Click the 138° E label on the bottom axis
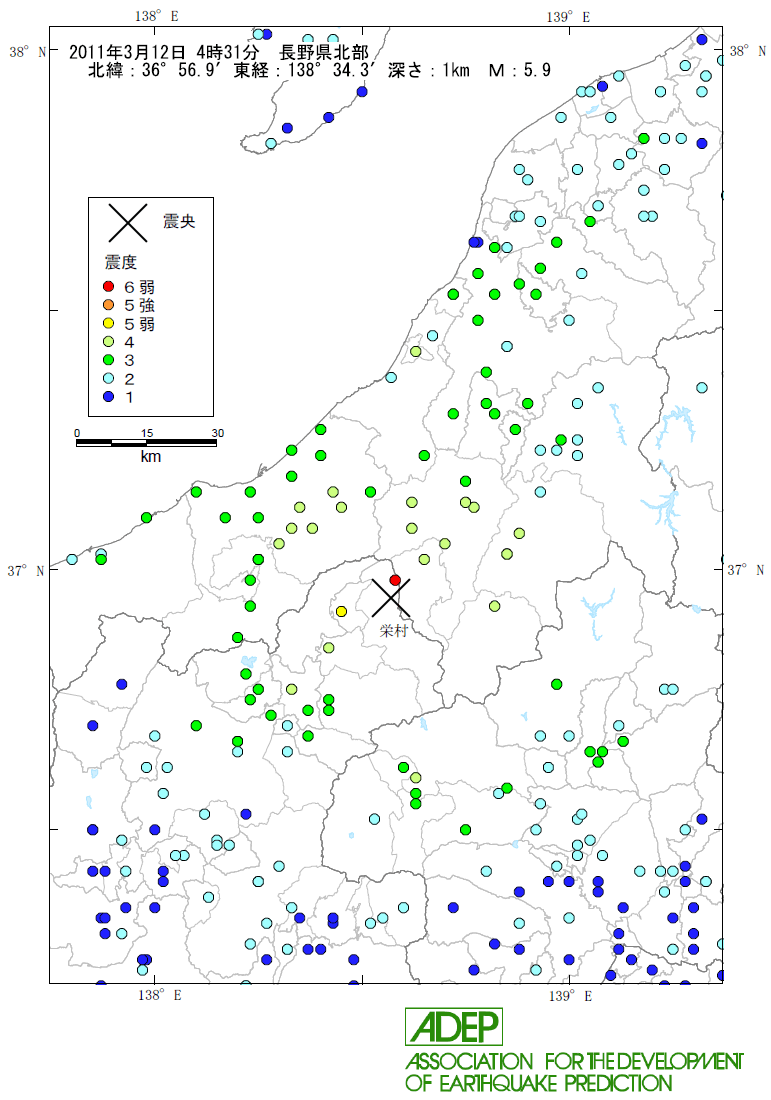Screen dimensions: 771x1100 pyautogui.click(x=159, y=995)
